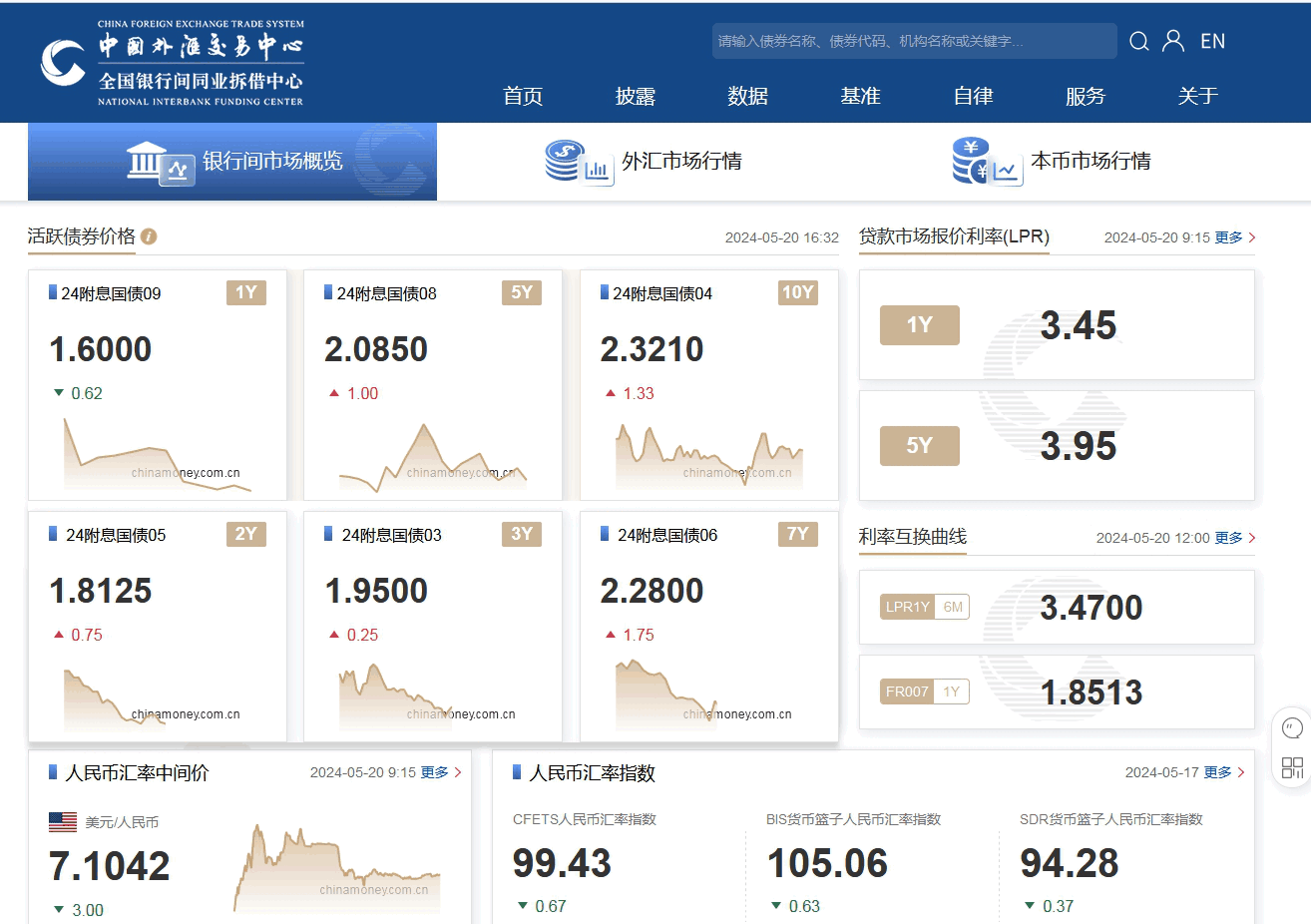Open the 披露 menu
Screen dimensions: 1311x924
636,96
